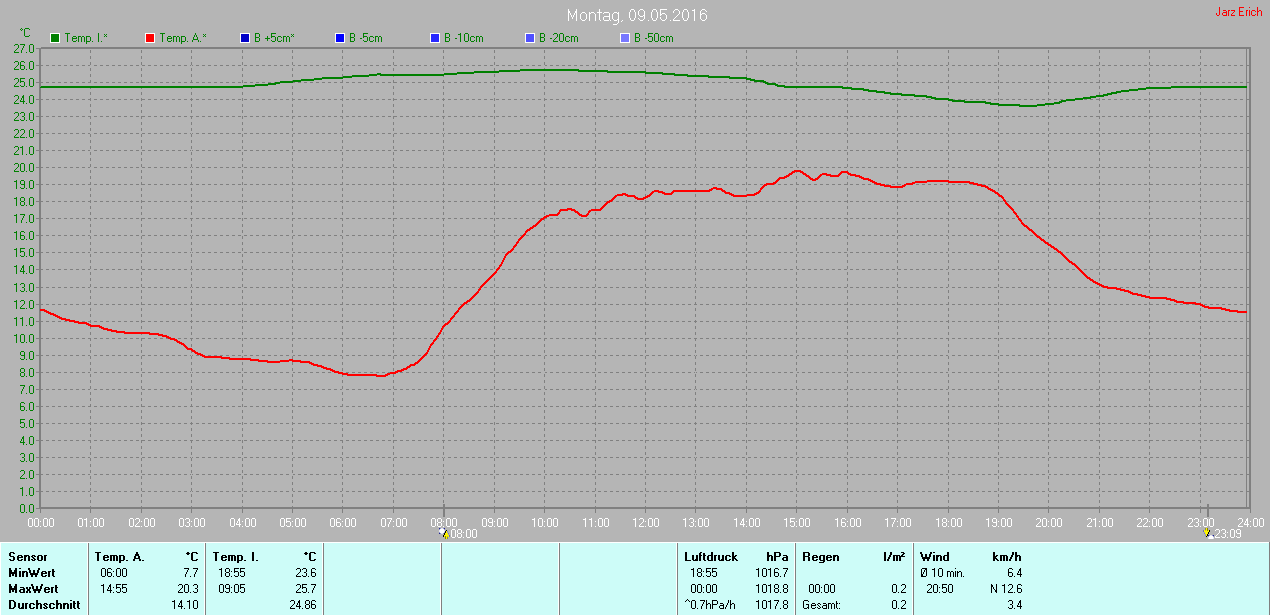Viewport: 1270px width, 615px height.
Task: Click the B +5cm legend square
Action: pos(245,38)
